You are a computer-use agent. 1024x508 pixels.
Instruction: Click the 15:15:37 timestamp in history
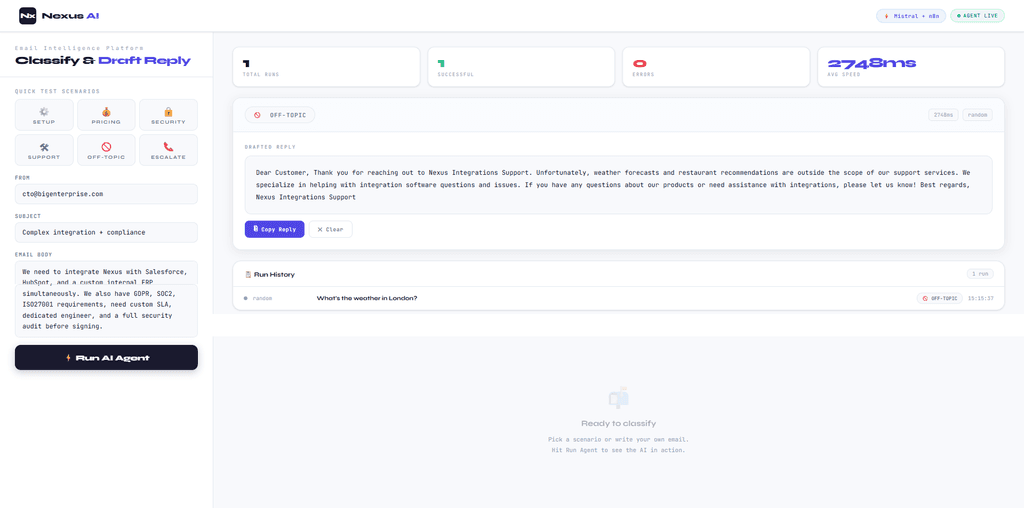[x=981, y=298]
